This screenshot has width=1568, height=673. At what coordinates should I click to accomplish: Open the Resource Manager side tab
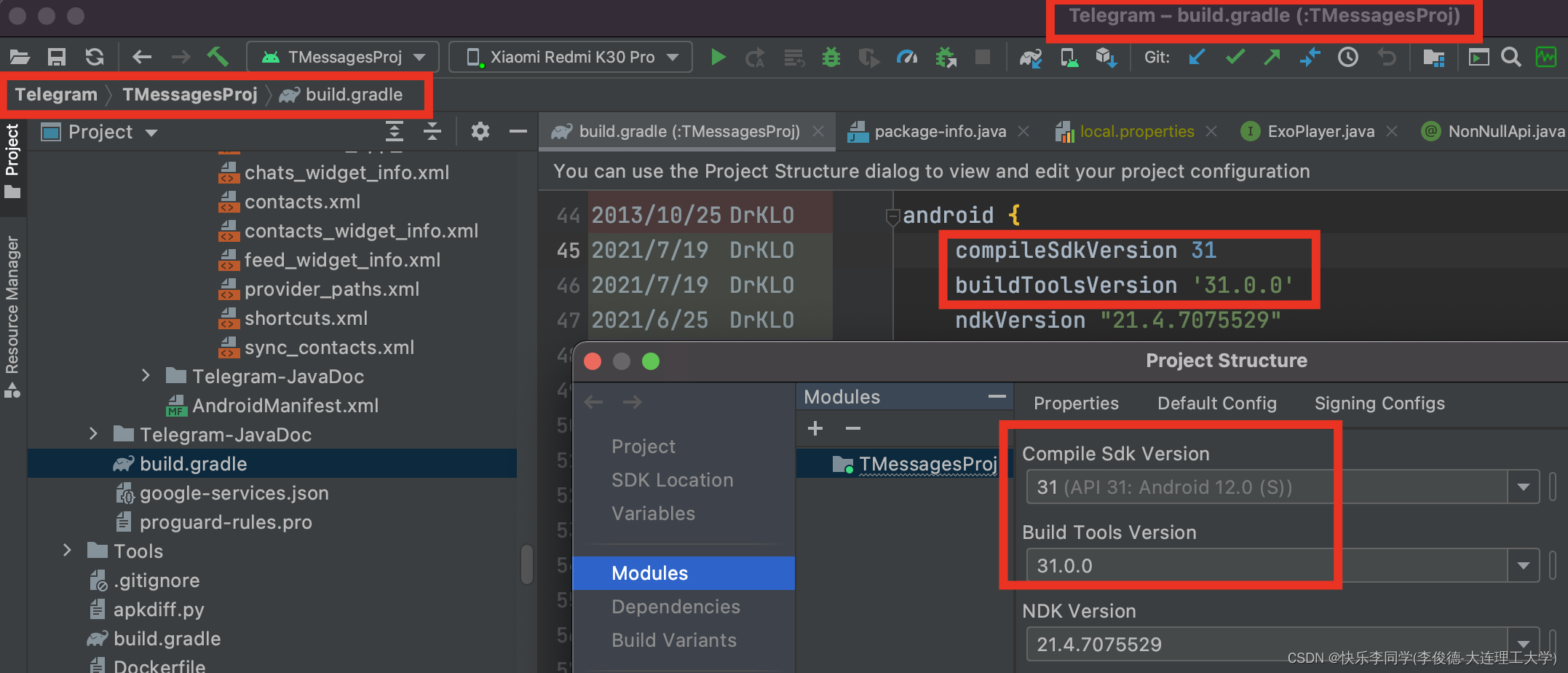click(12, 316)
